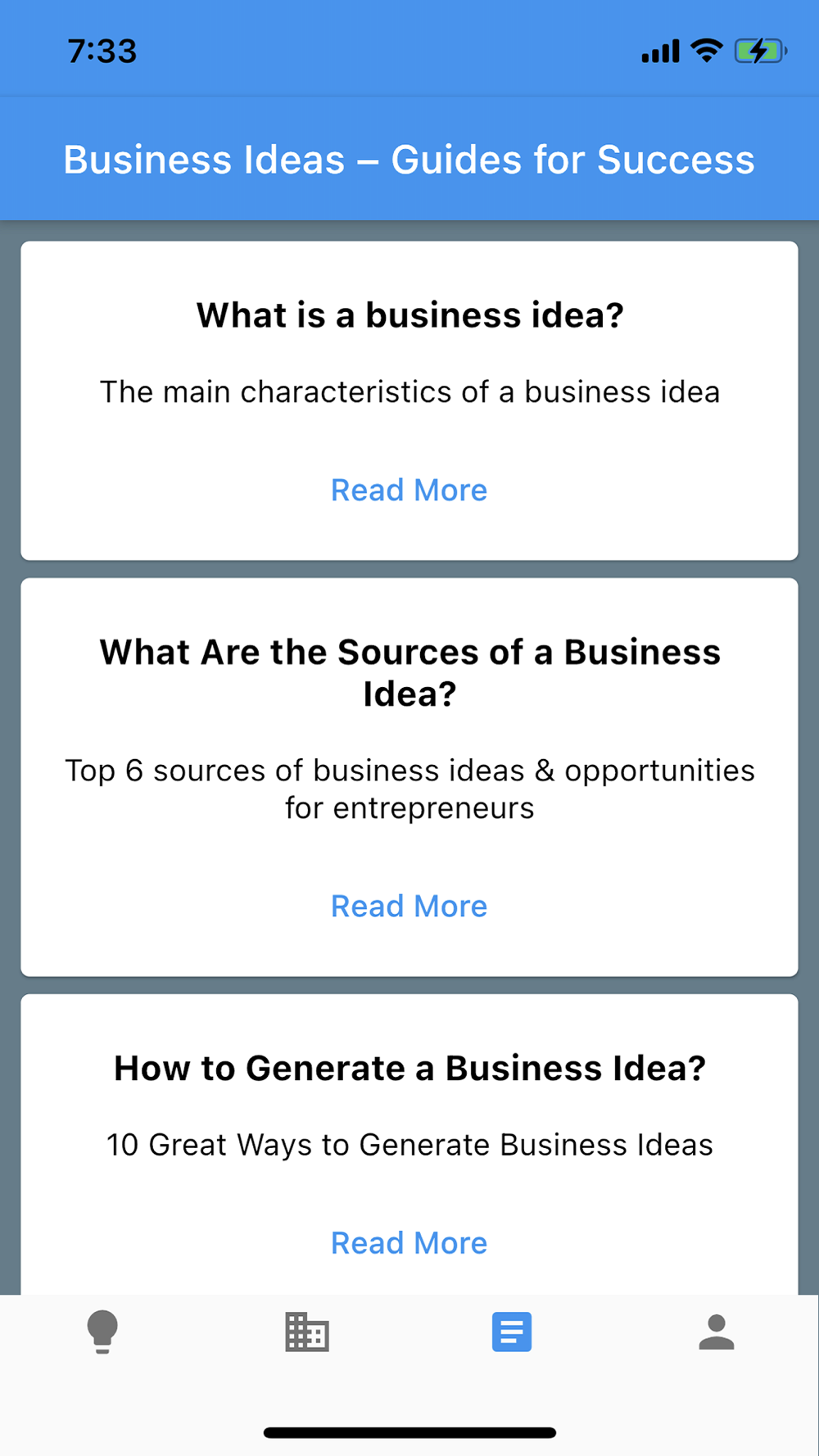The width and height of the screenshot is (819, 1456).
Task: Open 'How to Generate a Business Idea?' title
Action: (409, 1068)
